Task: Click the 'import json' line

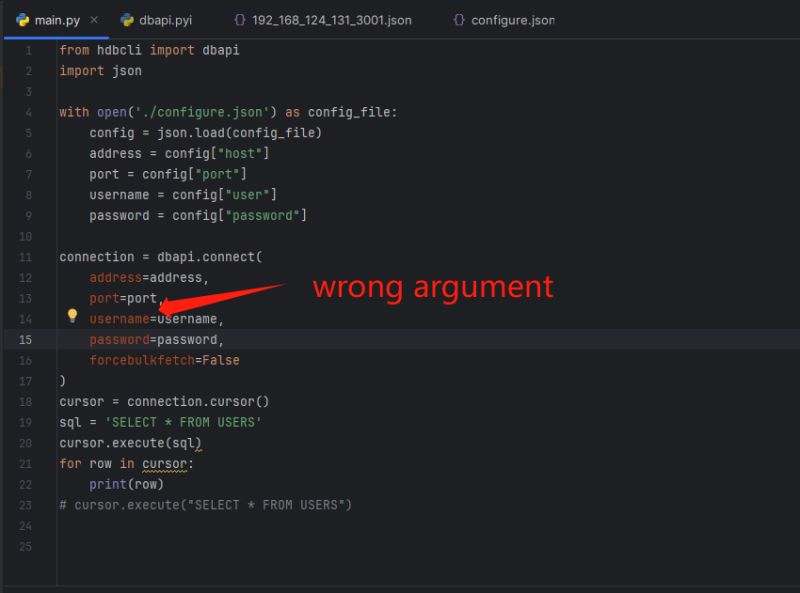Action: click(101, 71)
